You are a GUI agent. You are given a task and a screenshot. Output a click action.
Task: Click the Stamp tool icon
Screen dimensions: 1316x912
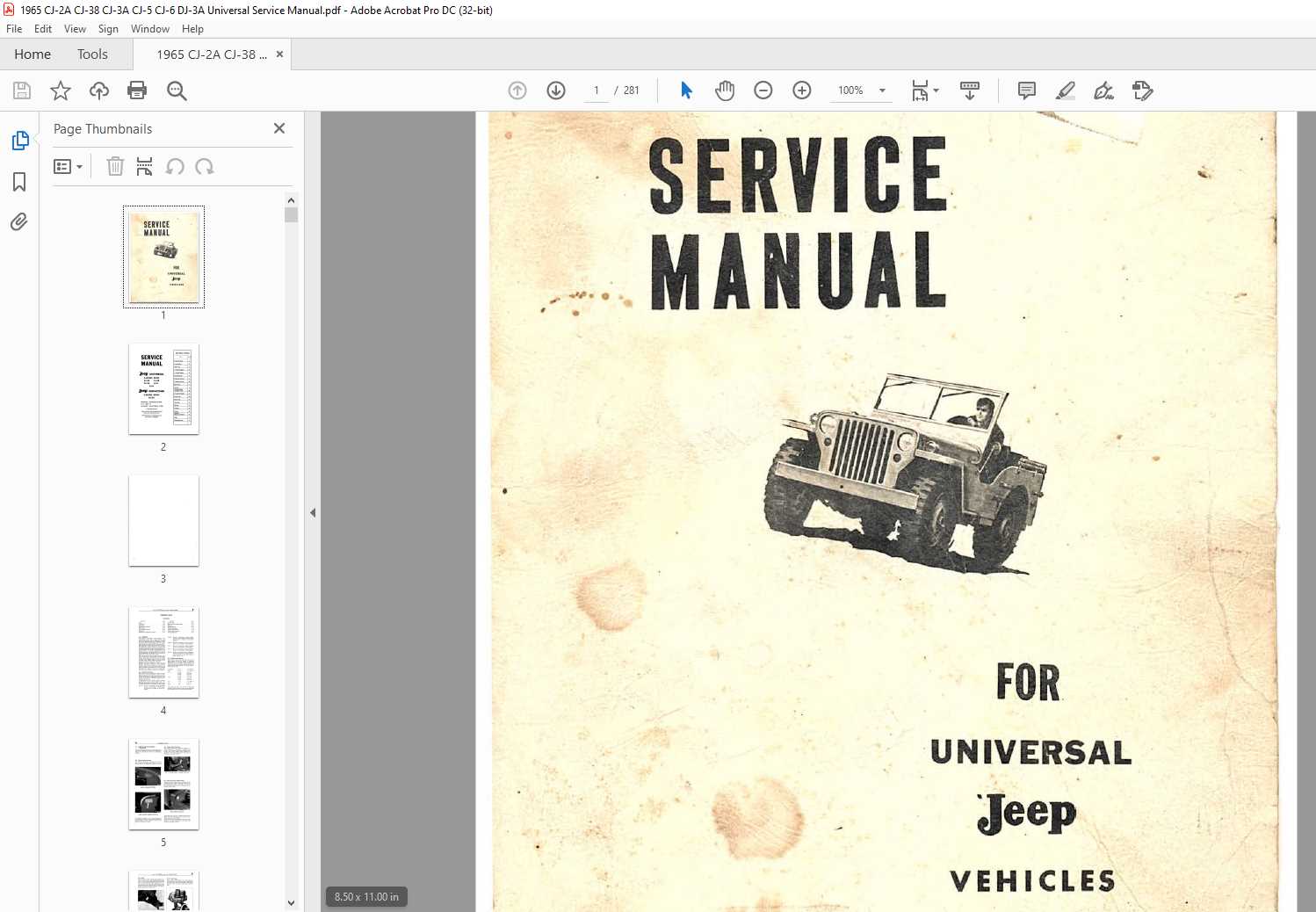coord(1142,90)
